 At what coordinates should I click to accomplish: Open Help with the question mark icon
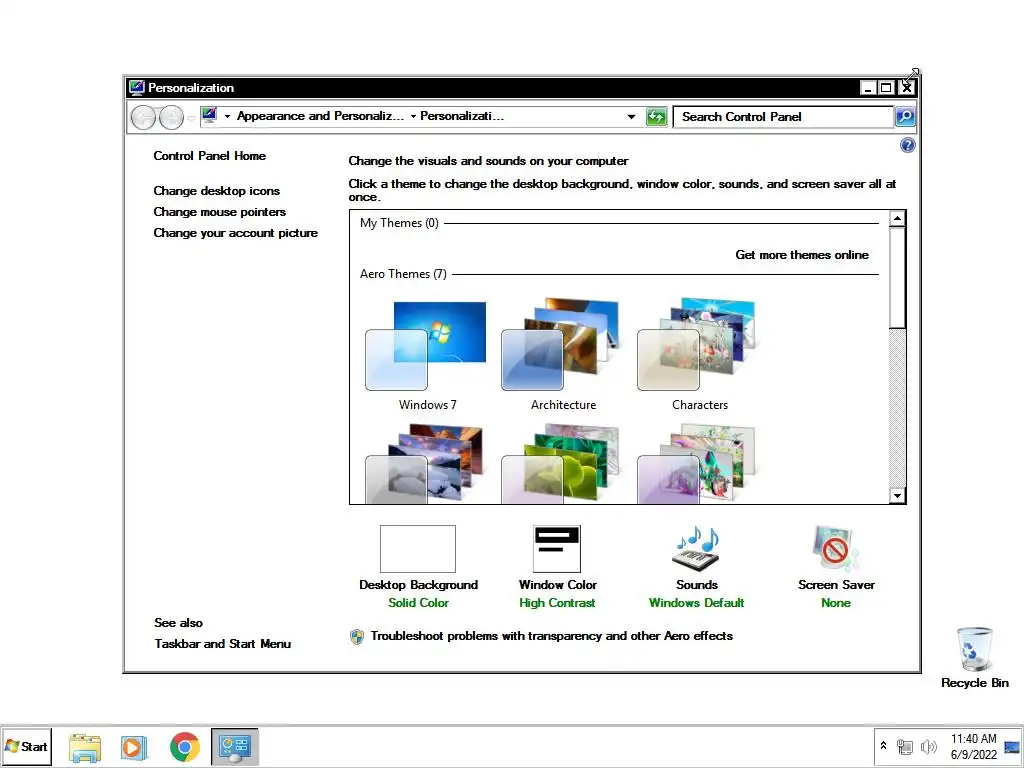click(907, 145)
